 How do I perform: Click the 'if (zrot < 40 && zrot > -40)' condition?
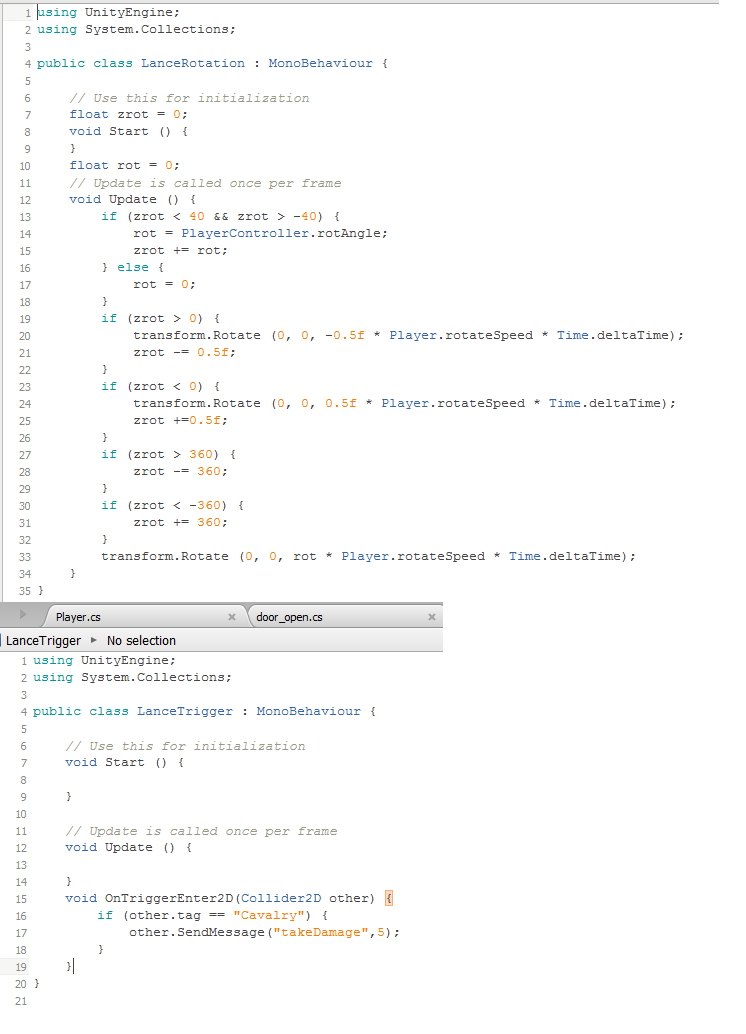pyautogui.click(x=212, y=216)
